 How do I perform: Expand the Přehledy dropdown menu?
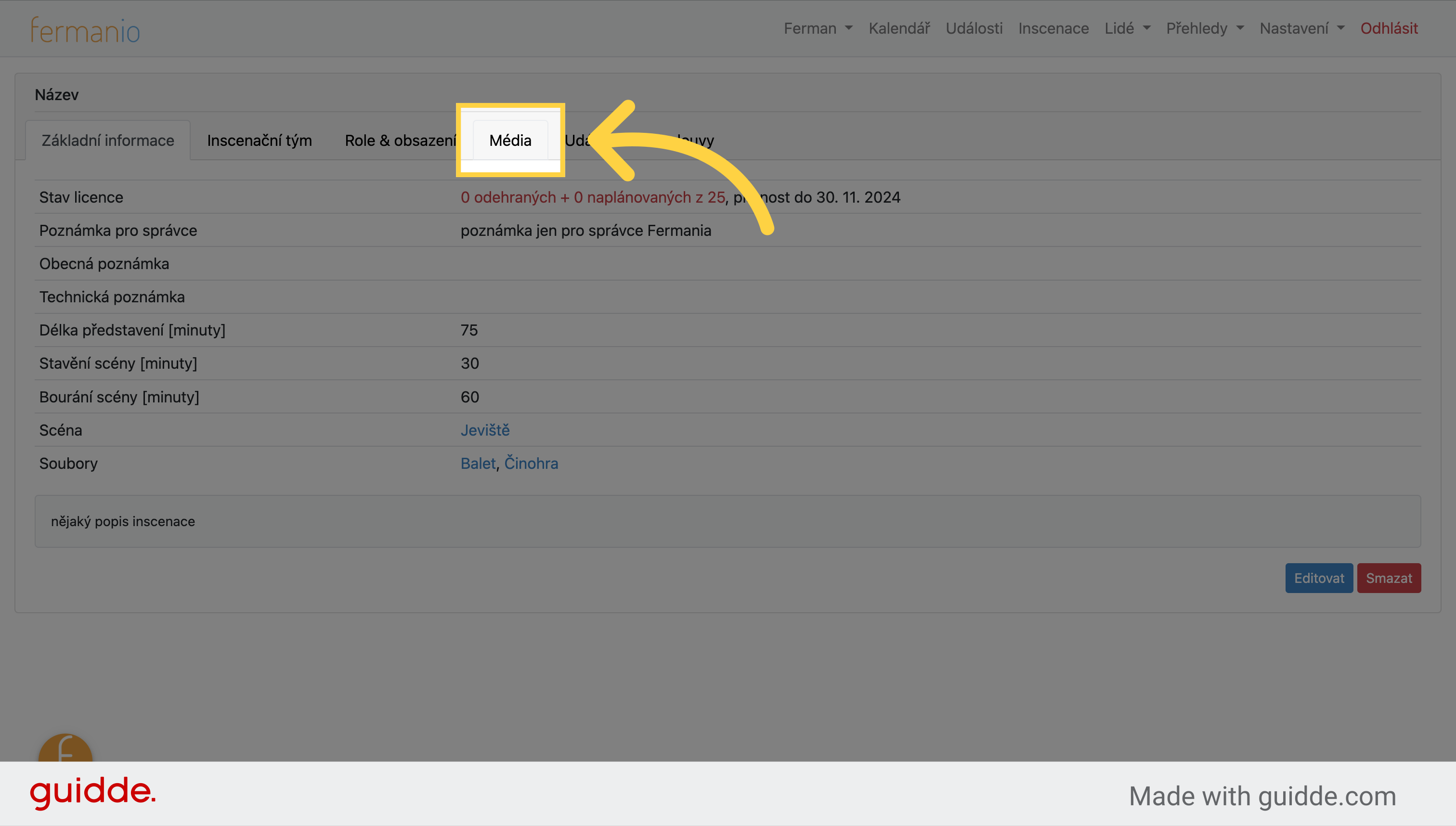[x=1205, y=28]
